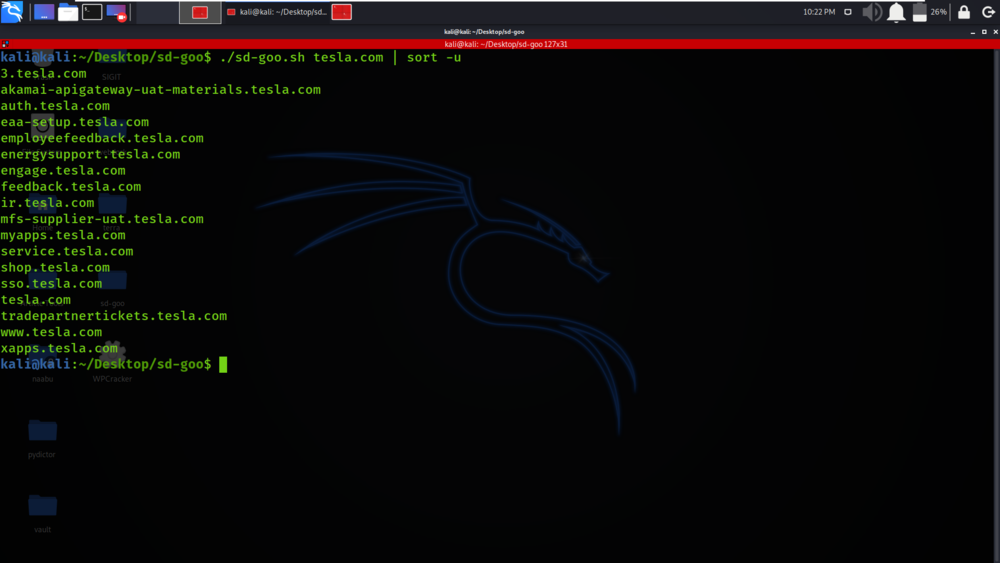This screenshot has width=1000, height=563.
Task: Open the clock showing 10:22 PM
Action: [x=819, y=12]
